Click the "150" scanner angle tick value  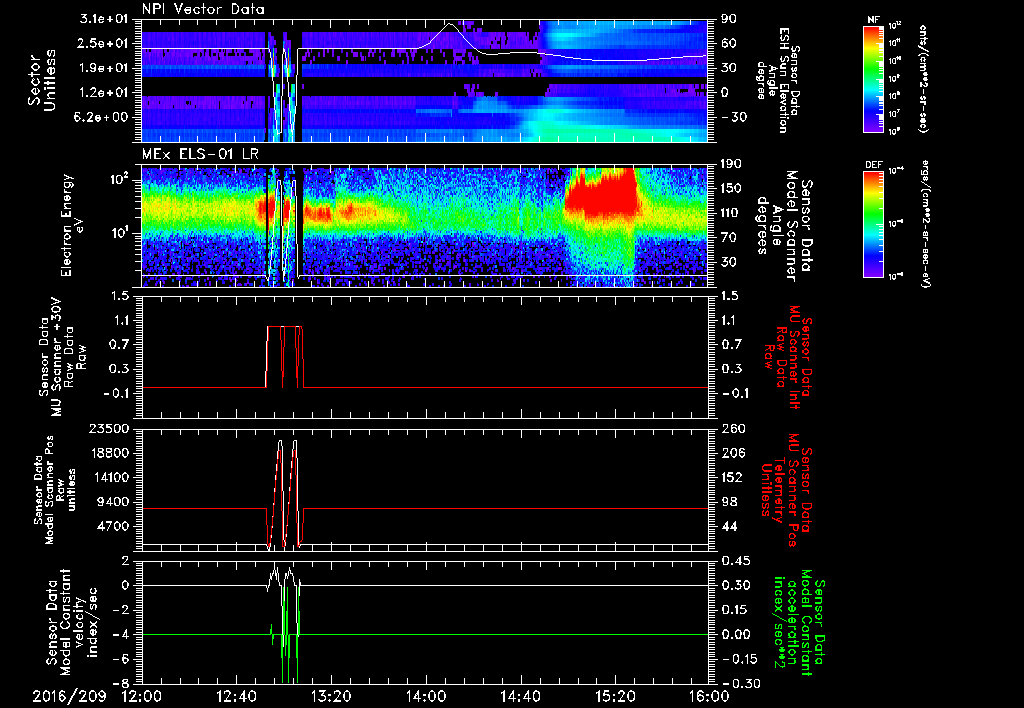[731, 189]
